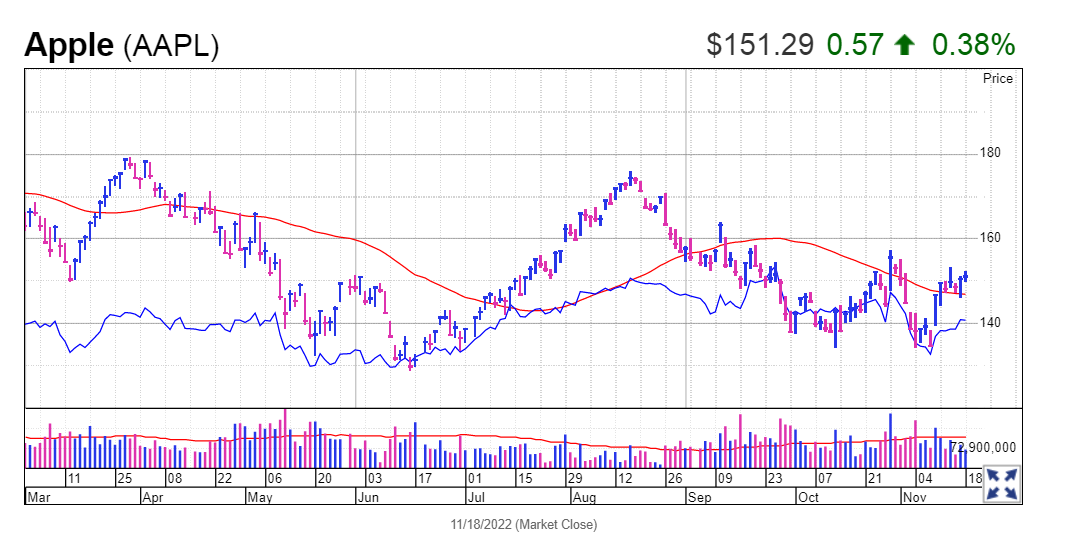The width and height of the screenshot is (1077, 544).
Task: Click the 72,900,000 volume label
Action: coord(983,447)
